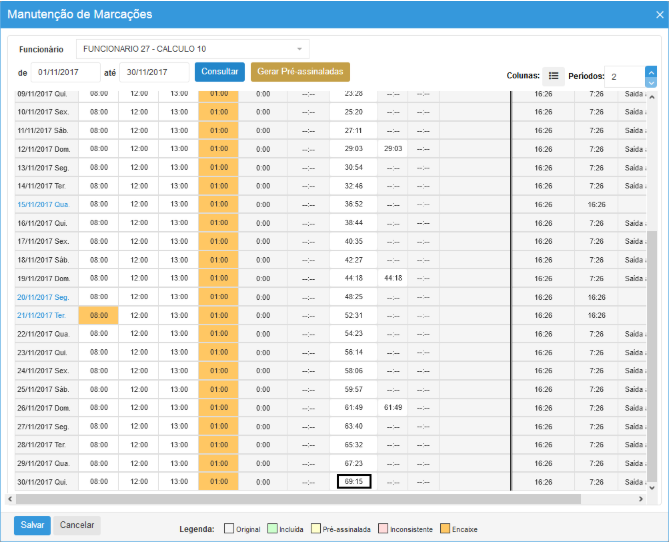Click the Original legend swatch
The height and width of the screenshot is (543, 669).
229,527
